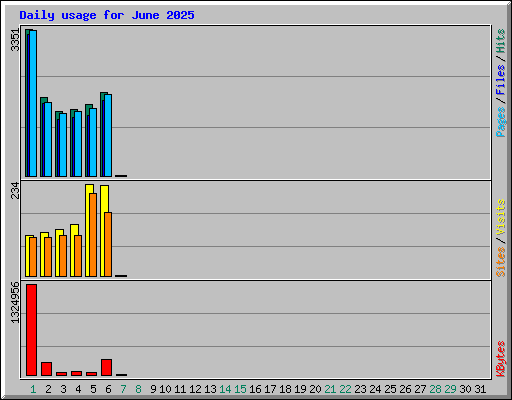The image size is (512, 400).
Task: Click day label 9 on x-axis
Action: [153, 389]
